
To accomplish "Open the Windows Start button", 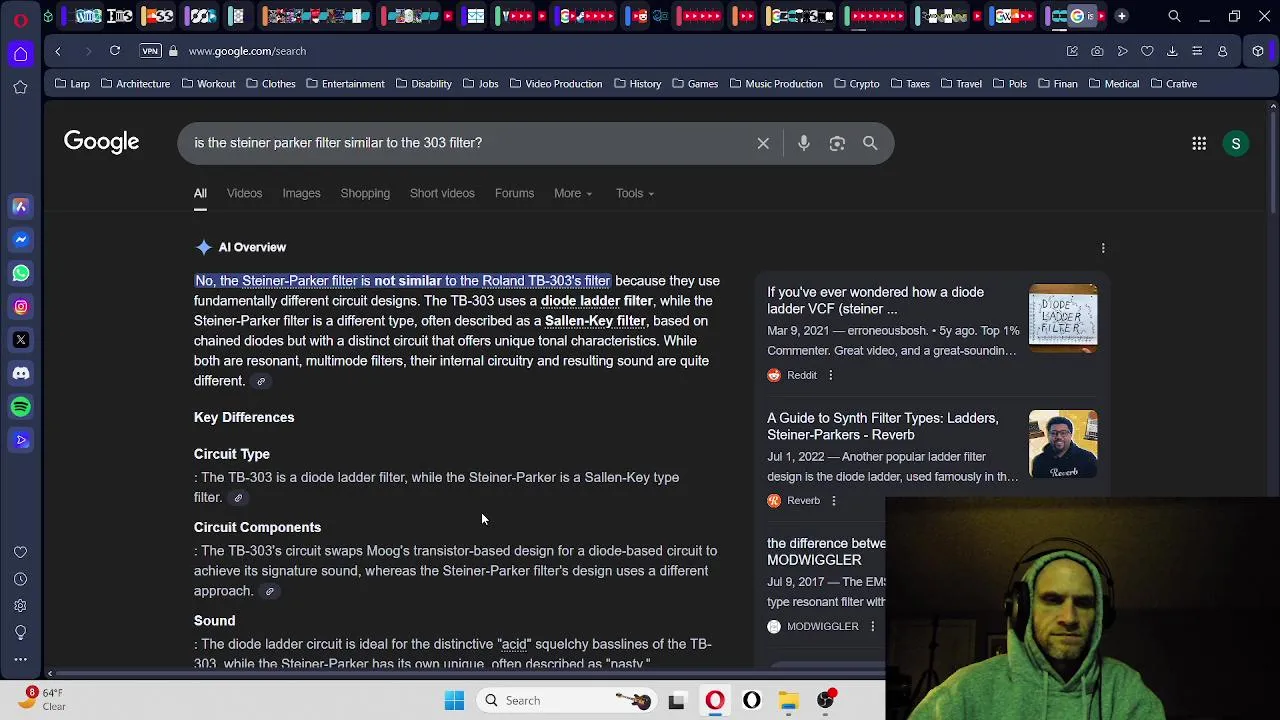I will (x=454, y=701).
